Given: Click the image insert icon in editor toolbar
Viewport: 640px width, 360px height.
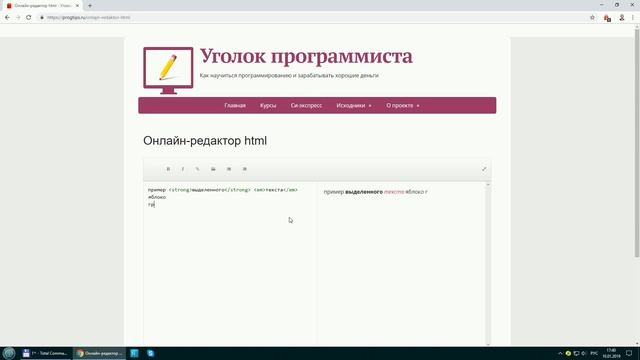Looking at the screenshot, I should pos(213,169).
